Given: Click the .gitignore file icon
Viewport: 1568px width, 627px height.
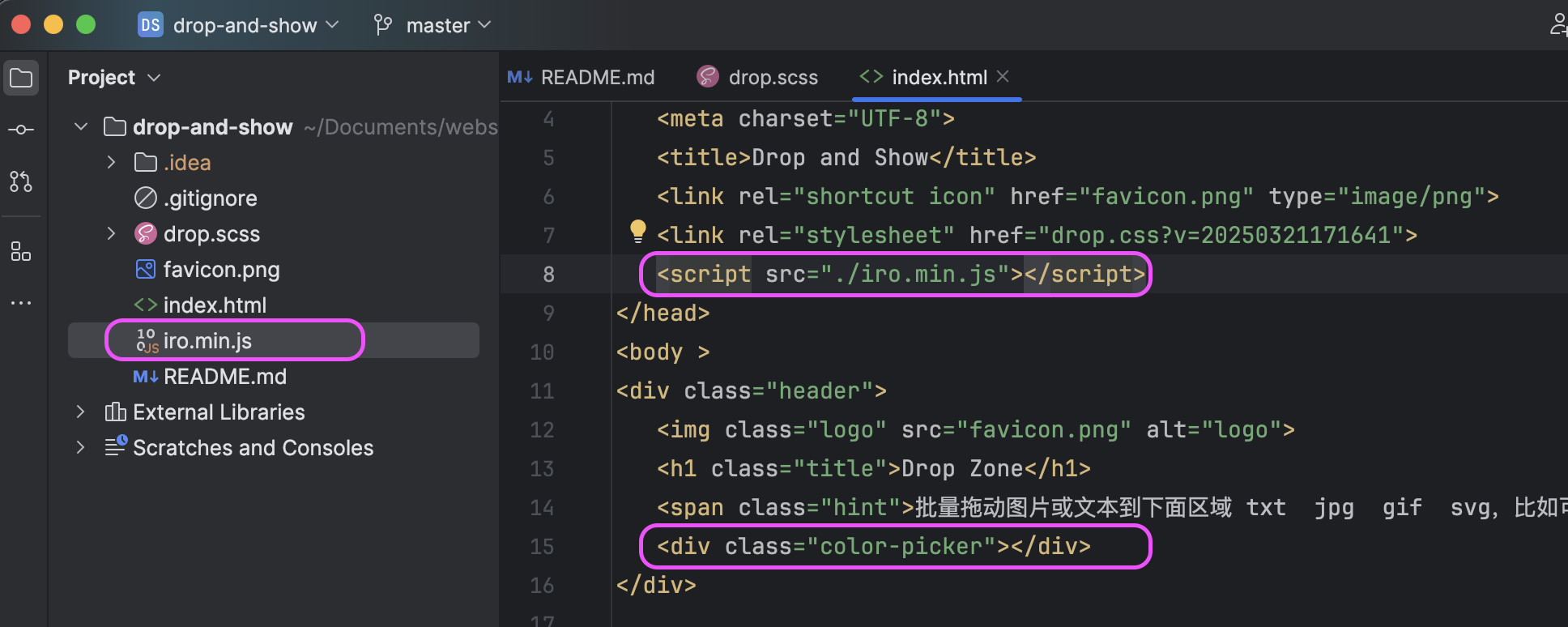Looking at the screenshot, I should pyautogui.click(x=146, y=198).
